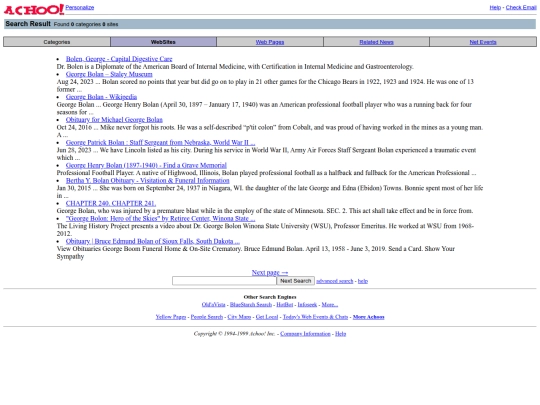Open the Related News tab
Viewport: 540px width, 405px height.
coord(376,42)
